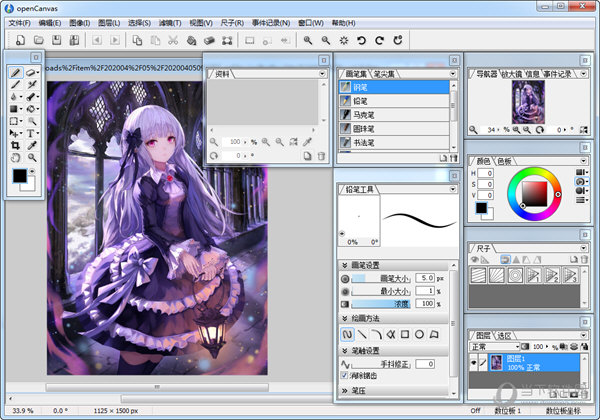600x420 pixels.
Task: Rotate canvas counterclockwise from toolbar
Action: 361,40
